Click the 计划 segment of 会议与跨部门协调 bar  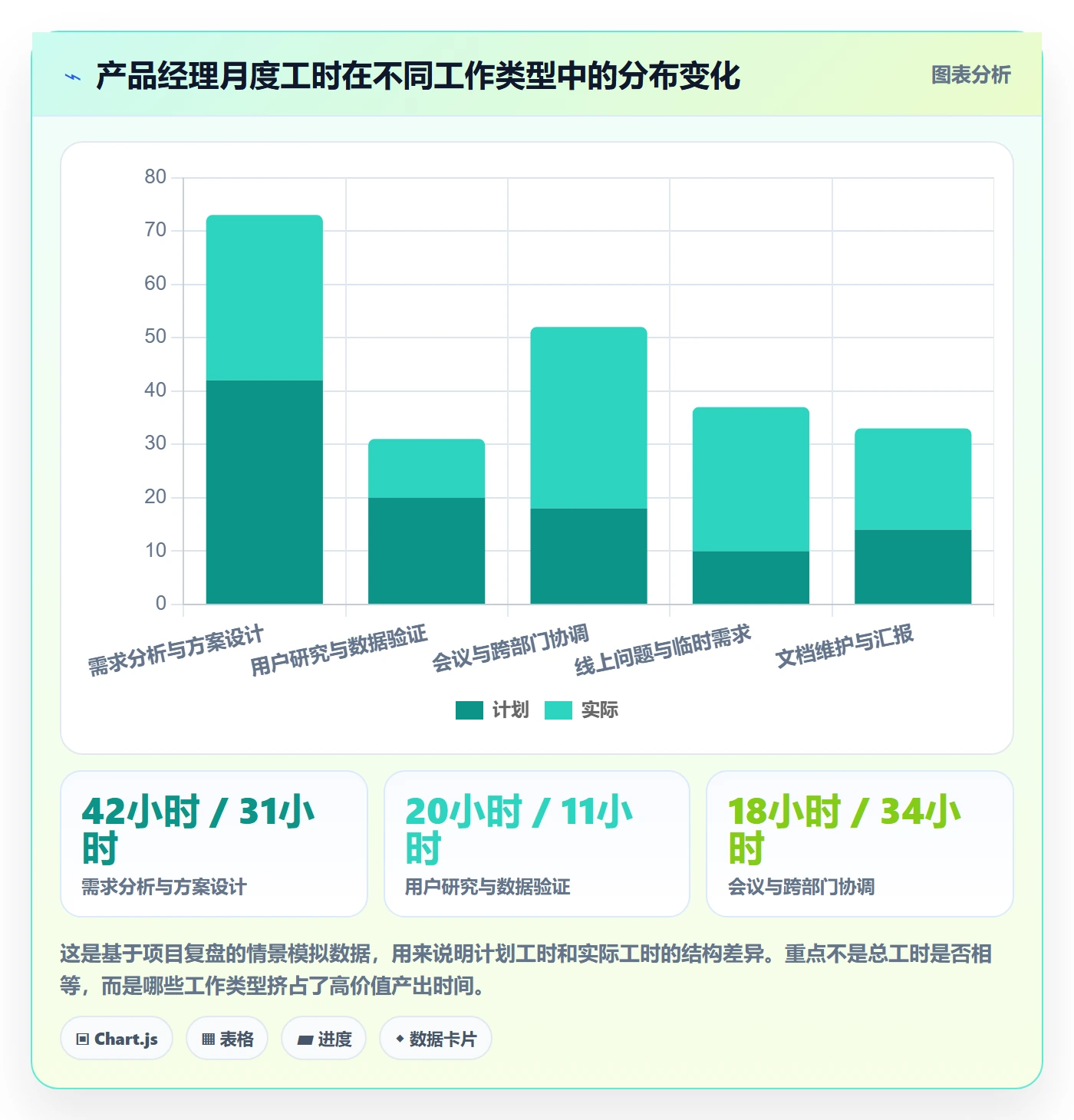click(x=588, y=556)
